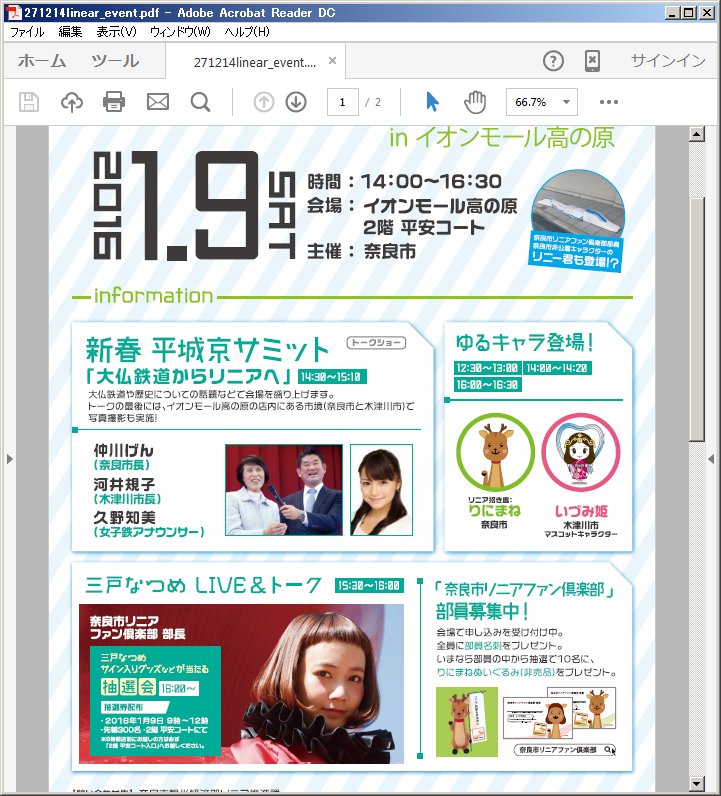The width and height of the screenshot is (721, 796).
Task: Activate the hand pan tool
Action: pos(474,102)
